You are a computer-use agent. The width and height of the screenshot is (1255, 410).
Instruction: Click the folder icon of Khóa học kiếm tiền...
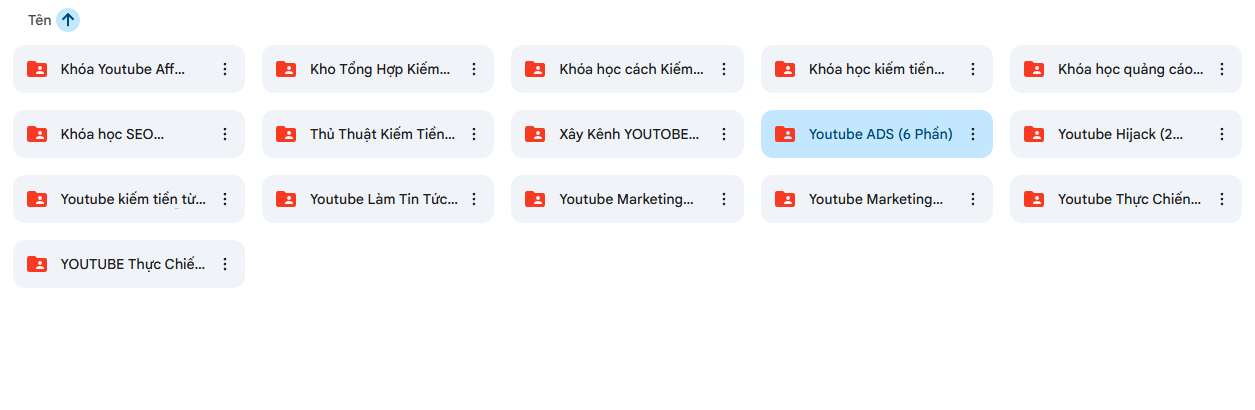coord(785,69)
